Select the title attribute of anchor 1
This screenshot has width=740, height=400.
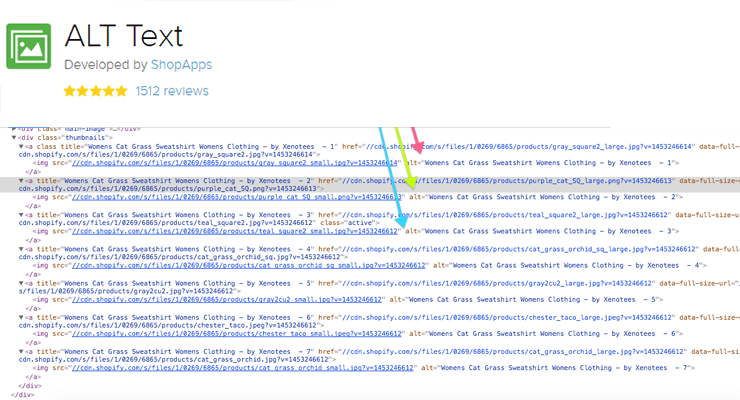[199, 147]
